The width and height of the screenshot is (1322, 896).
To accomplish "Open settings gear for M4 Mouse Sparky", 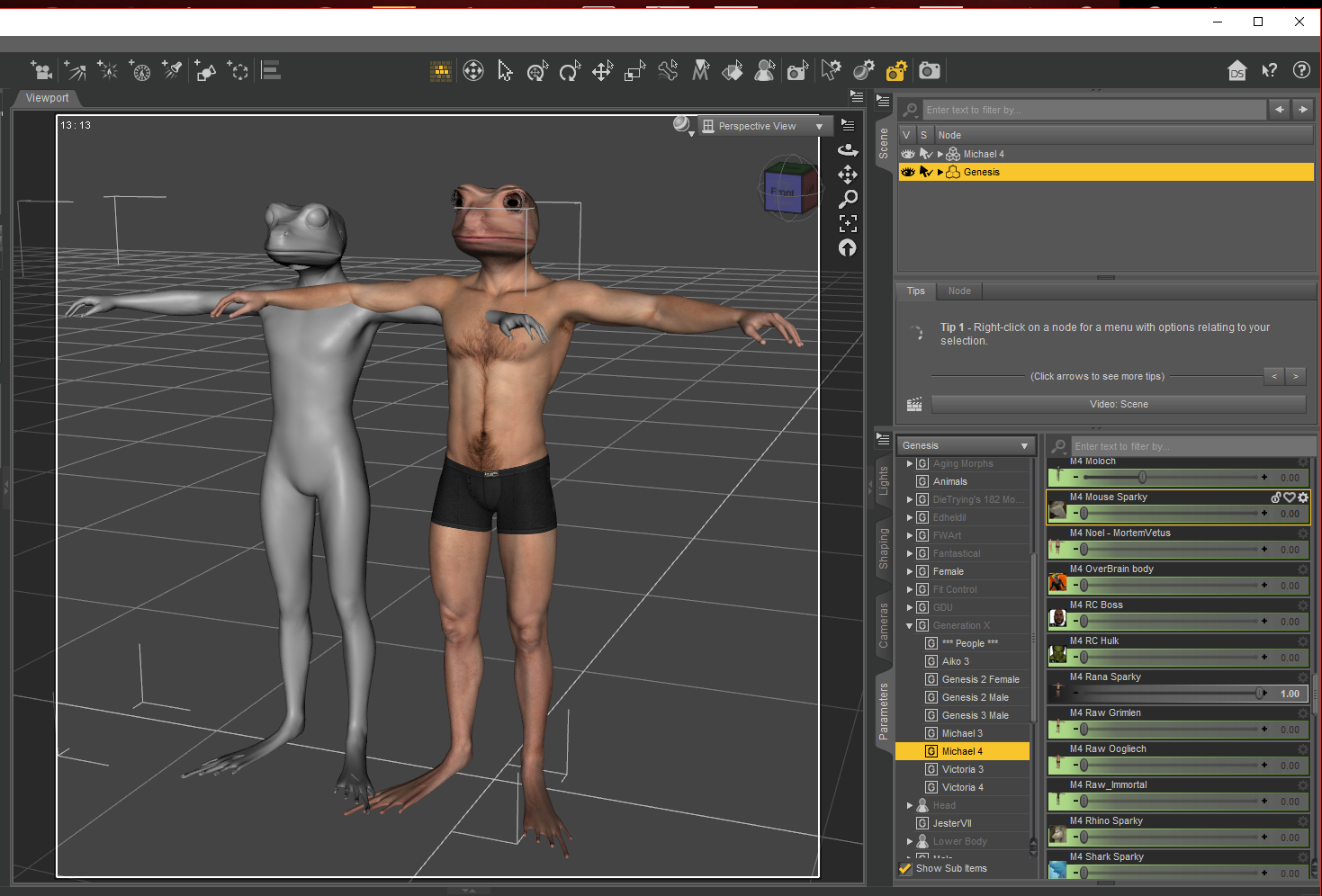I will (1303, 497).
